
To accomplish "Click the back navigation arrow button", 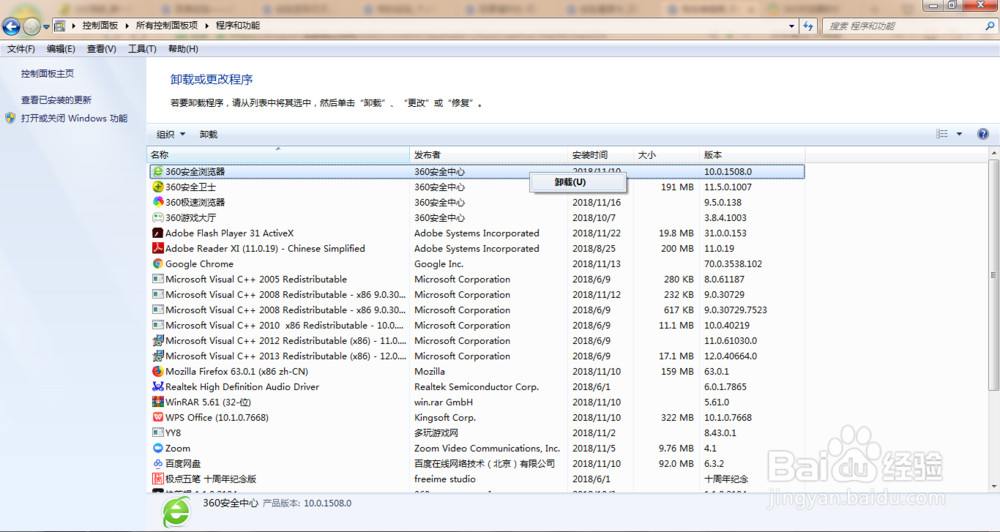I will tap(11, 26).
